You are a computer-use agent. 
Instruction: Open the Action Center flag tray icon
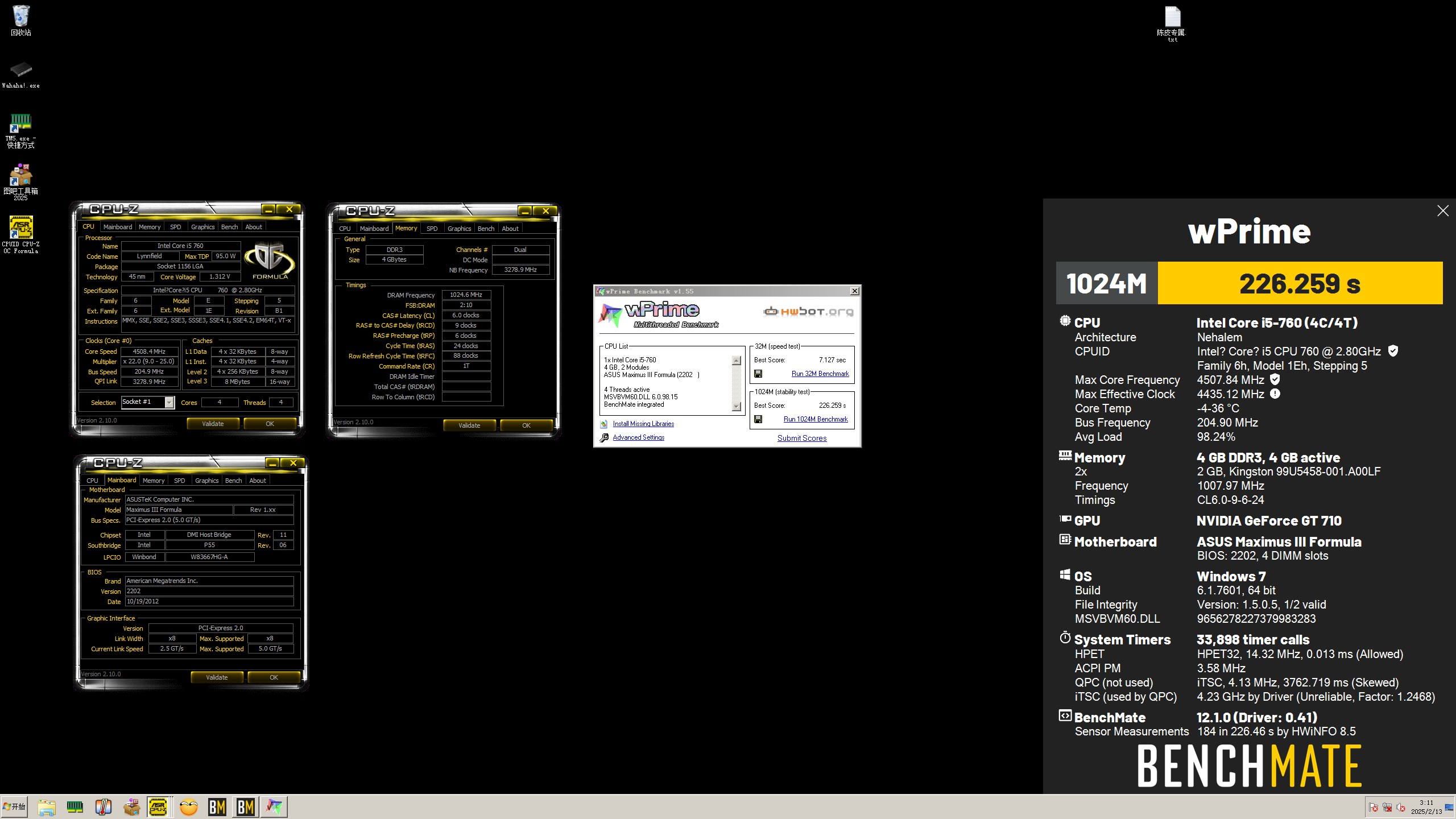pos(1374,808)
